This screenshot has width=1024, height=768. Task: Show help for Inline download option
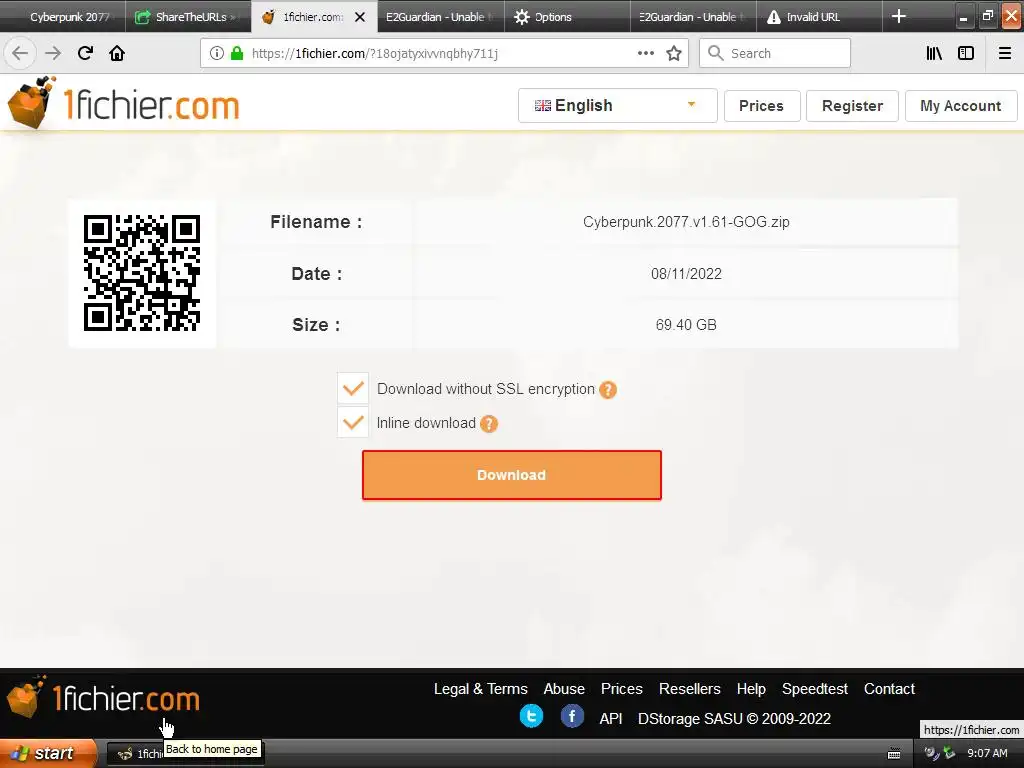click(x=489, y=424)
